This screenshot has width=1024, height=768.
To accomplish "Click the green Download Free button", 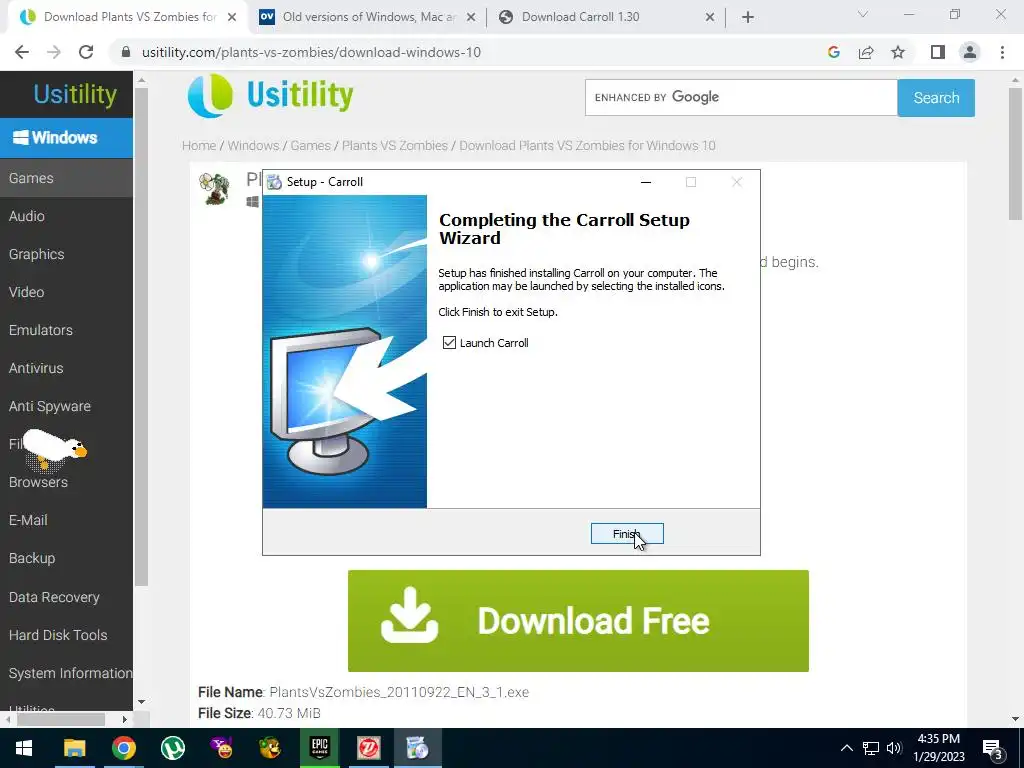I will click(578, 620).
